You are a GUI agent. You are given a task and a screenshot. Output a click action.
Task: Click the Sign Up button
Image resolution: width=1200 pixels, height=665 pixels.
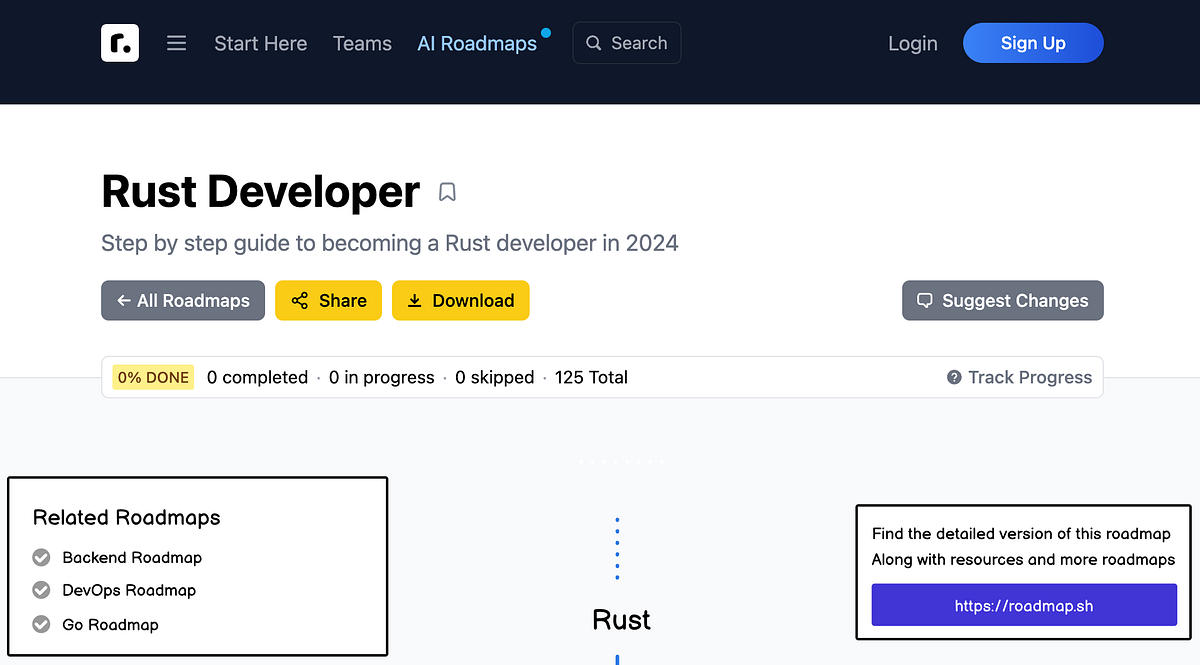tap(1033, 43)
